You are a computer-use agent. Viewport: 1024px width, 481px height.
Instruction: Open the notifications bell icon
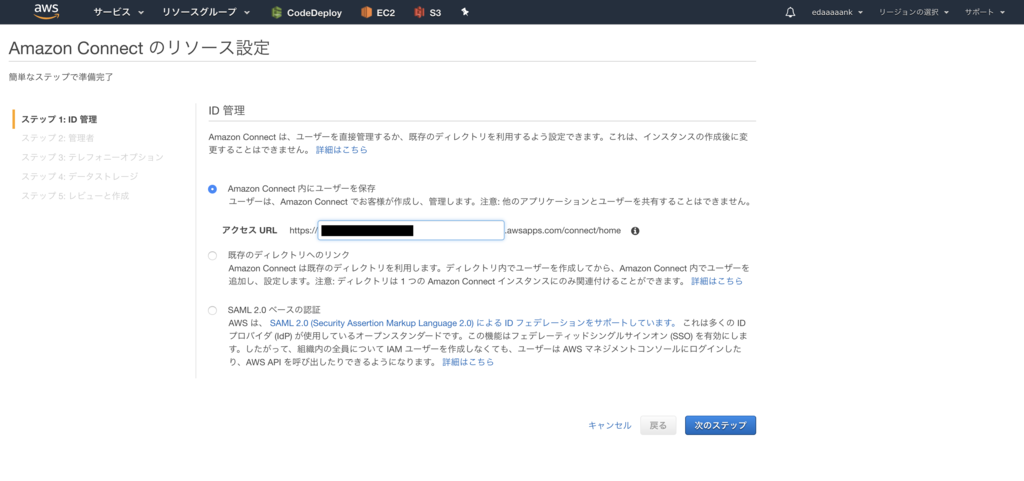790,12
